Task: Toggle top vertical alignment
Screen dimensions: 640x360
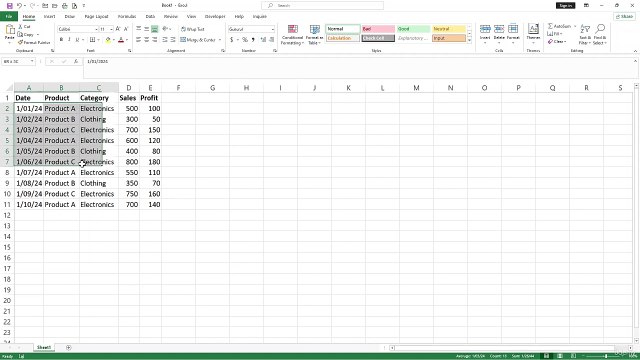Action: [139, 29]
